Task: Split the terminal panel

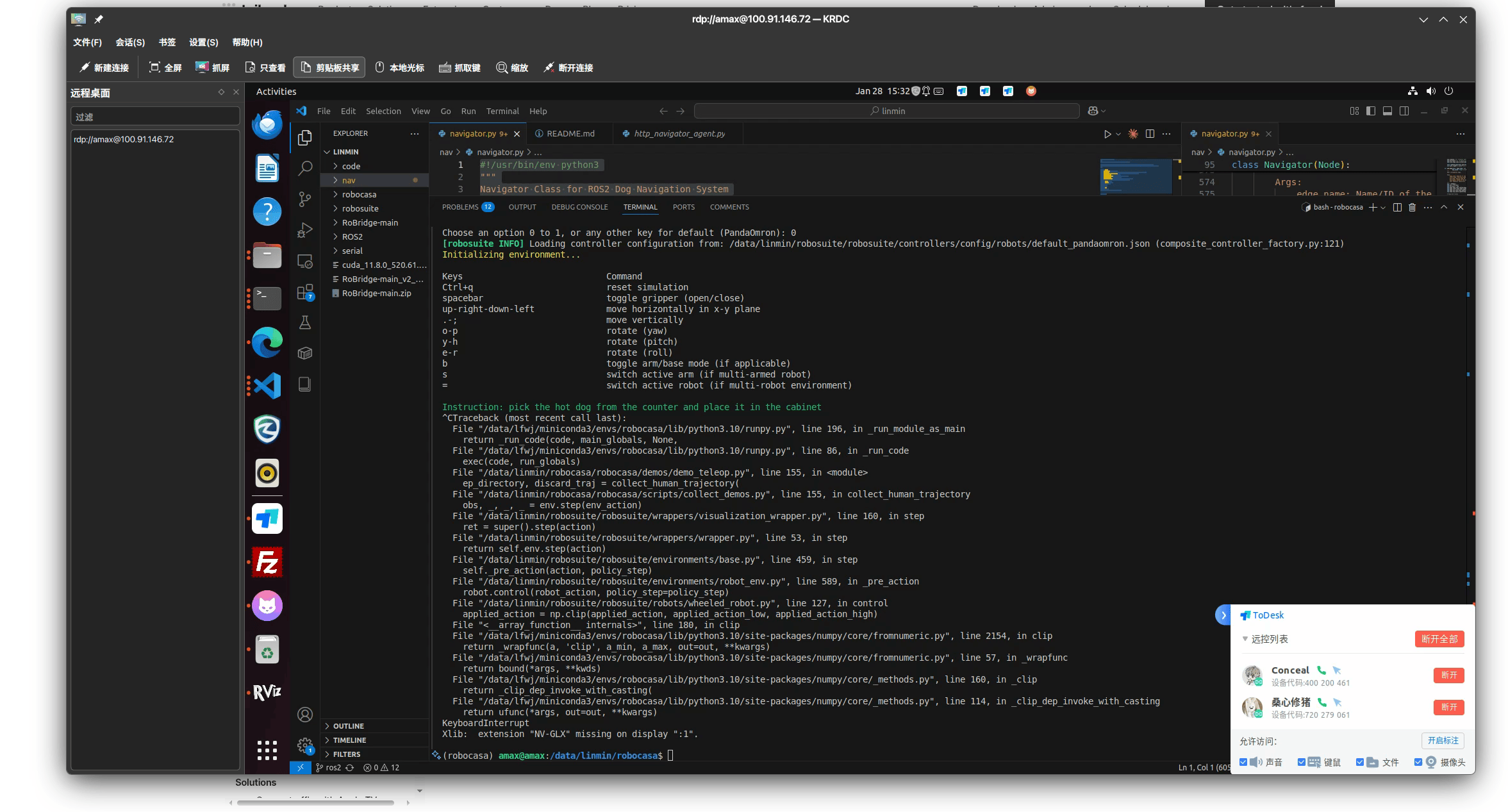Action: (1397, 207)
